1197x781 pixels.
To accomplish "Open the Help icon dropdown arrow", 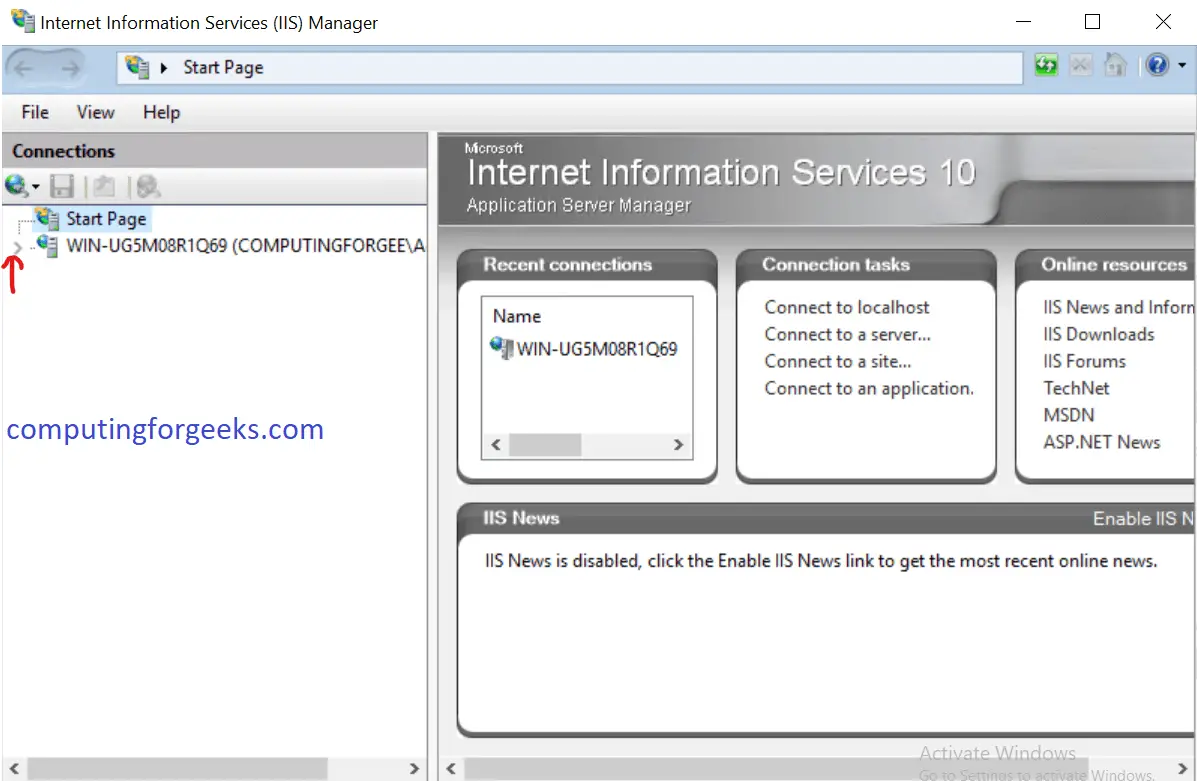I will pyautogui.click(x=1182, y=66).
